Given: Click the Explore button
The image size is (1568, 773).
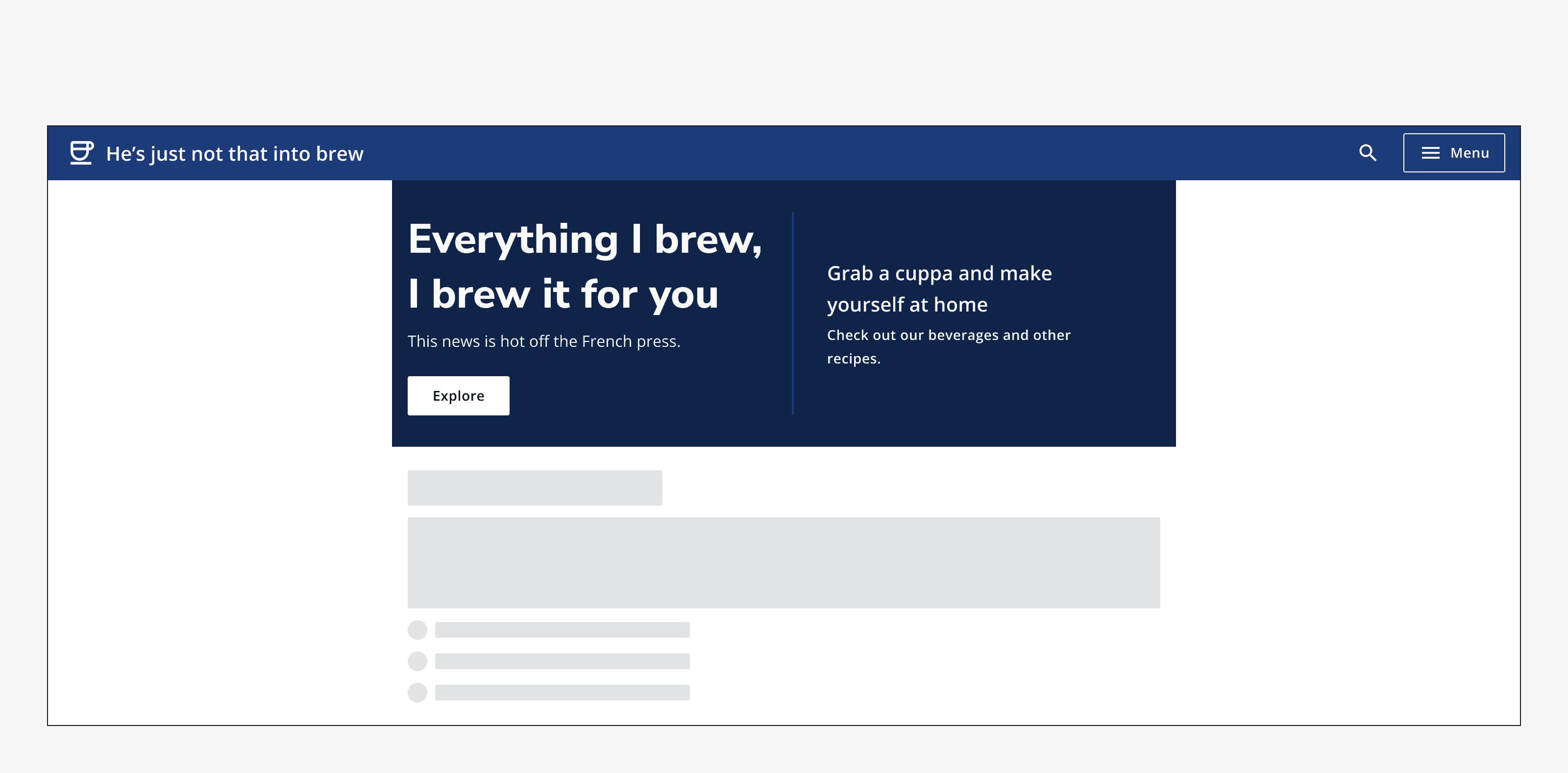Looking at the screenshot, I should pos(458,396).
